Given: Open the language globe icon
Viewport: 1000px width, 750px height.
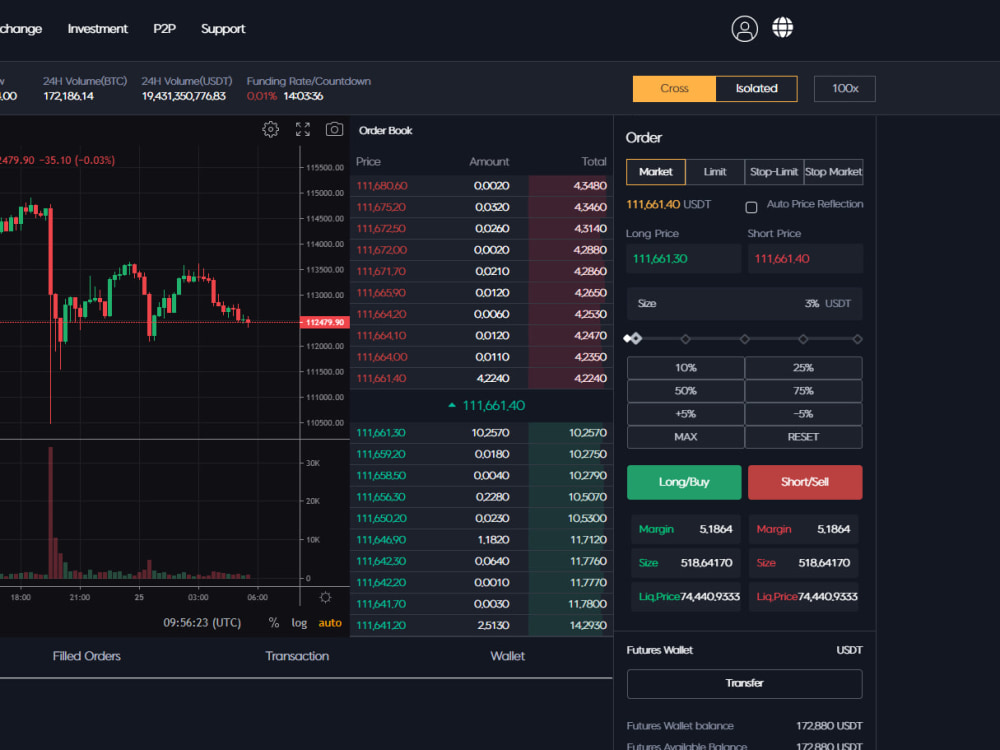Looking at the screenshot, I should 783,27.
